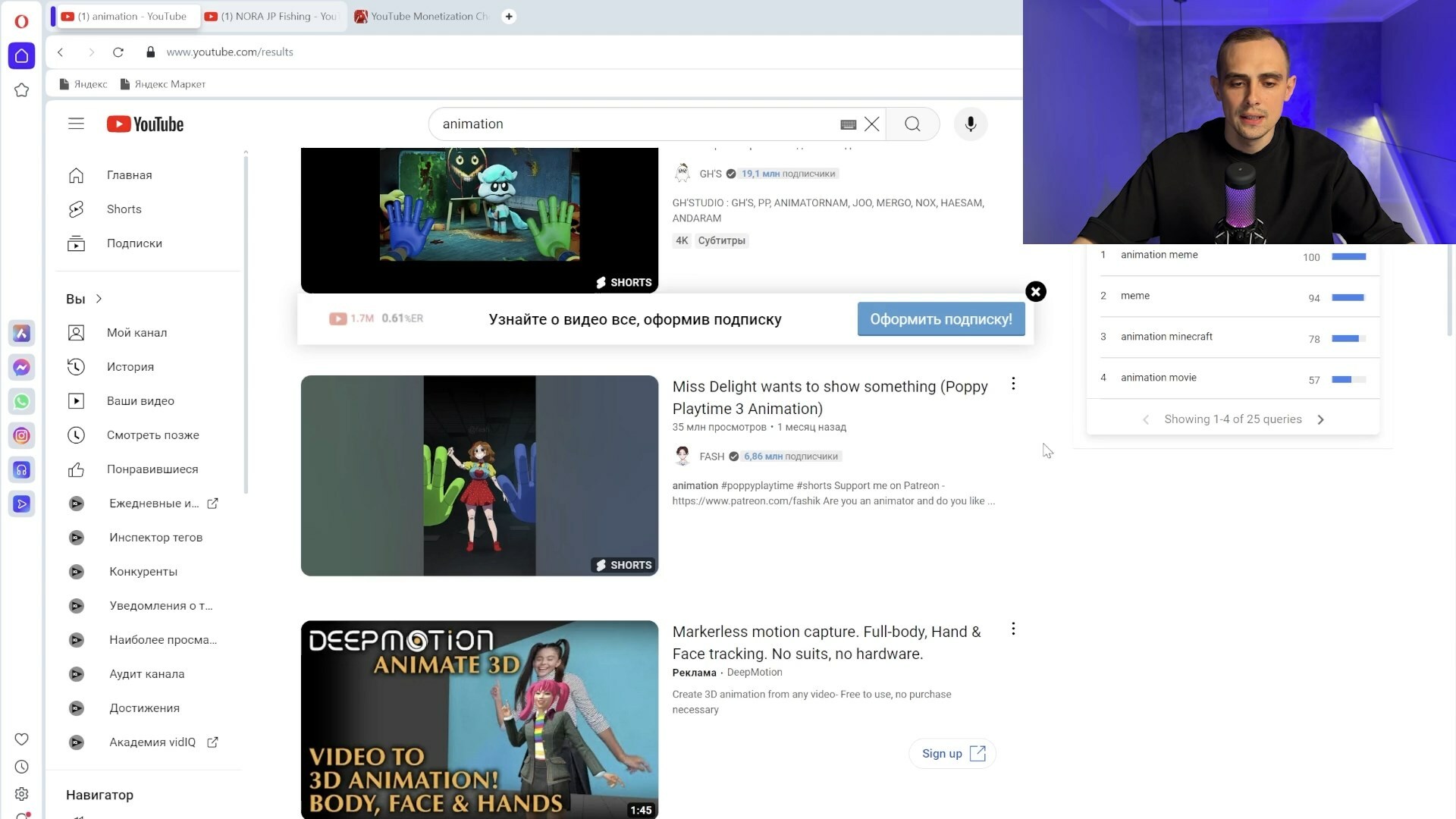This screenshot has width=1456, height=819.
Task: Go to previous page of related queries
Action: point(1146,420)
